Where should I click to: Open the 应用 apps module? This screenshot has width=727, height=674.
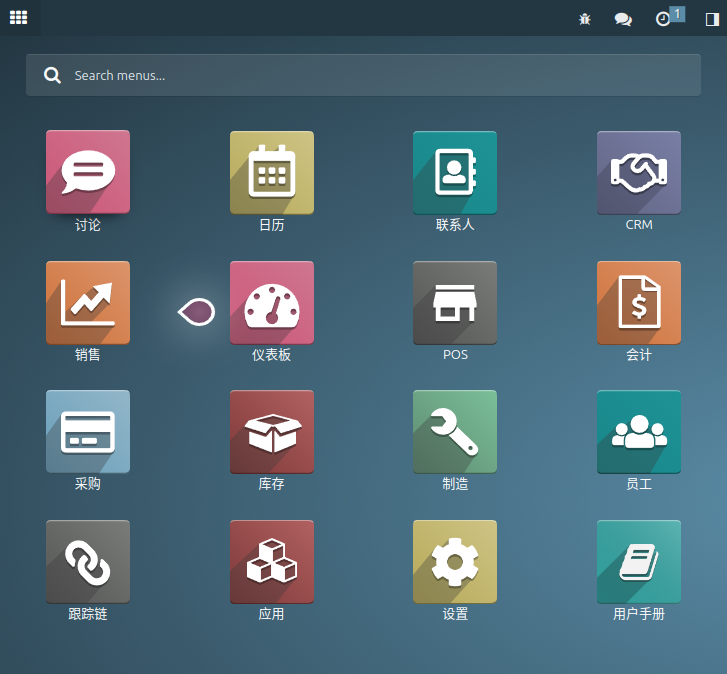[x=272, y=561]
